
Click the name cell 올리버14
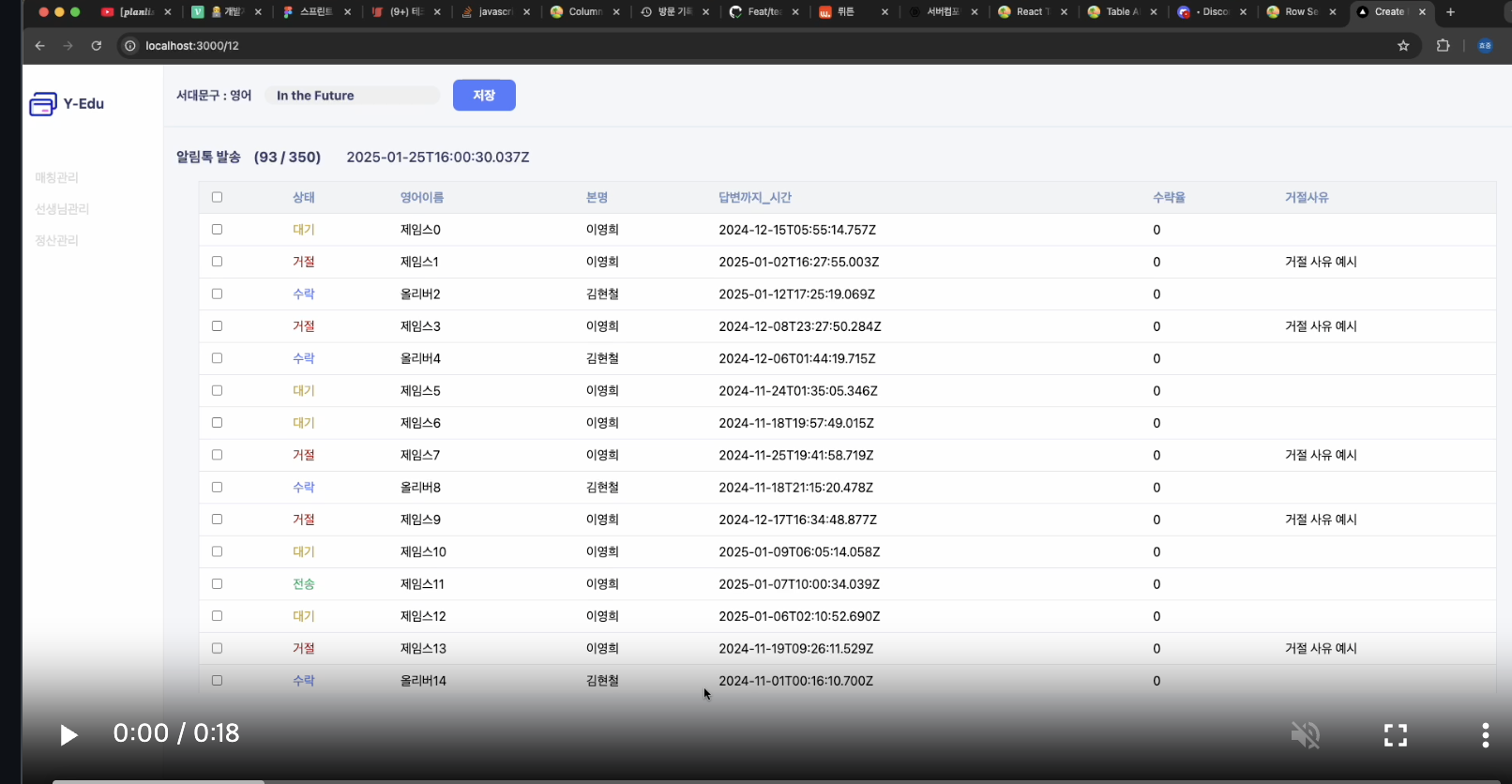(x=423, y=681)
